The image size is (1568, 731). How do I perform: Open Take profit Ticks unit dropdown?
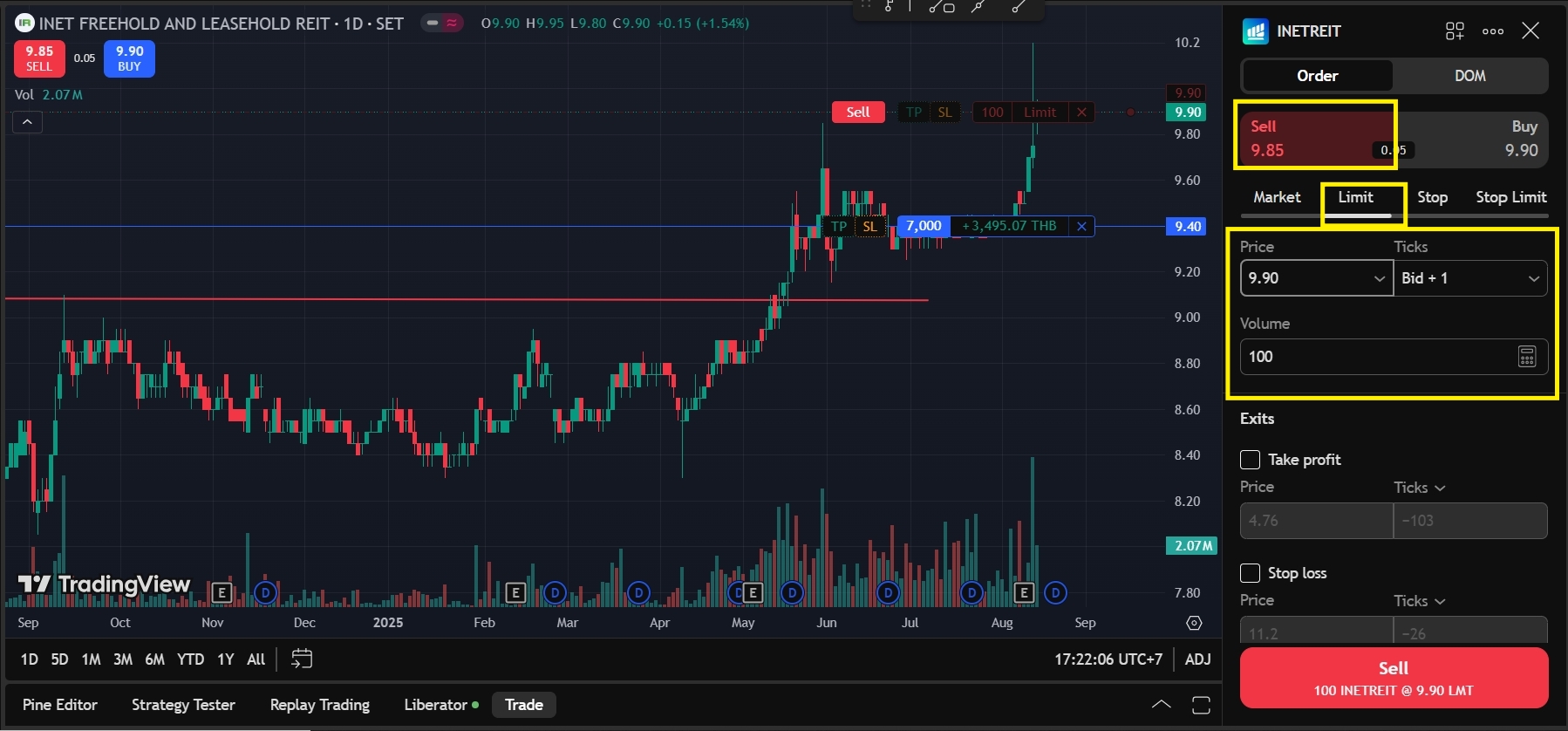(1420, 488)
